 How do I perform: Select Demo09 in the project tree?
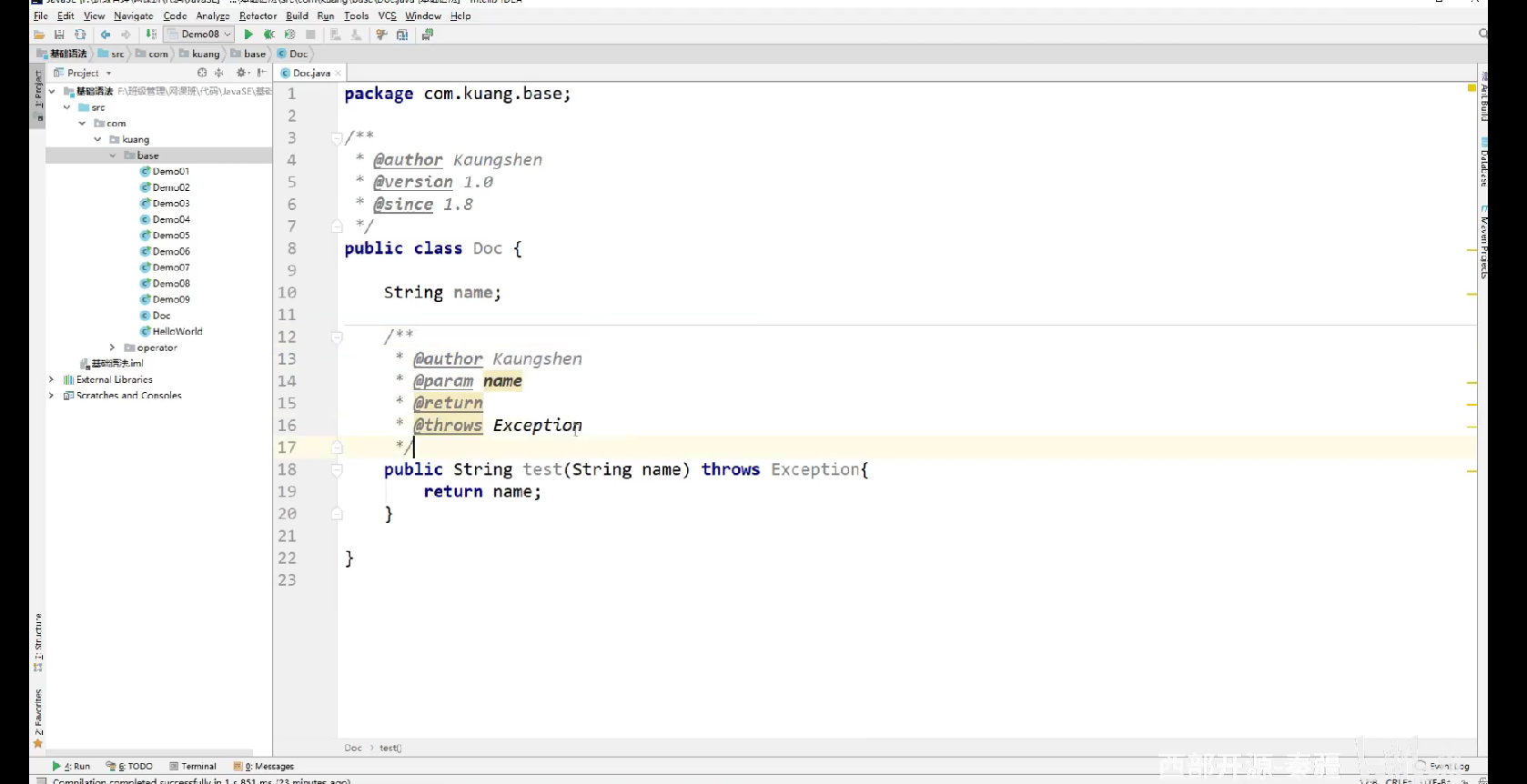coord(165,299)
